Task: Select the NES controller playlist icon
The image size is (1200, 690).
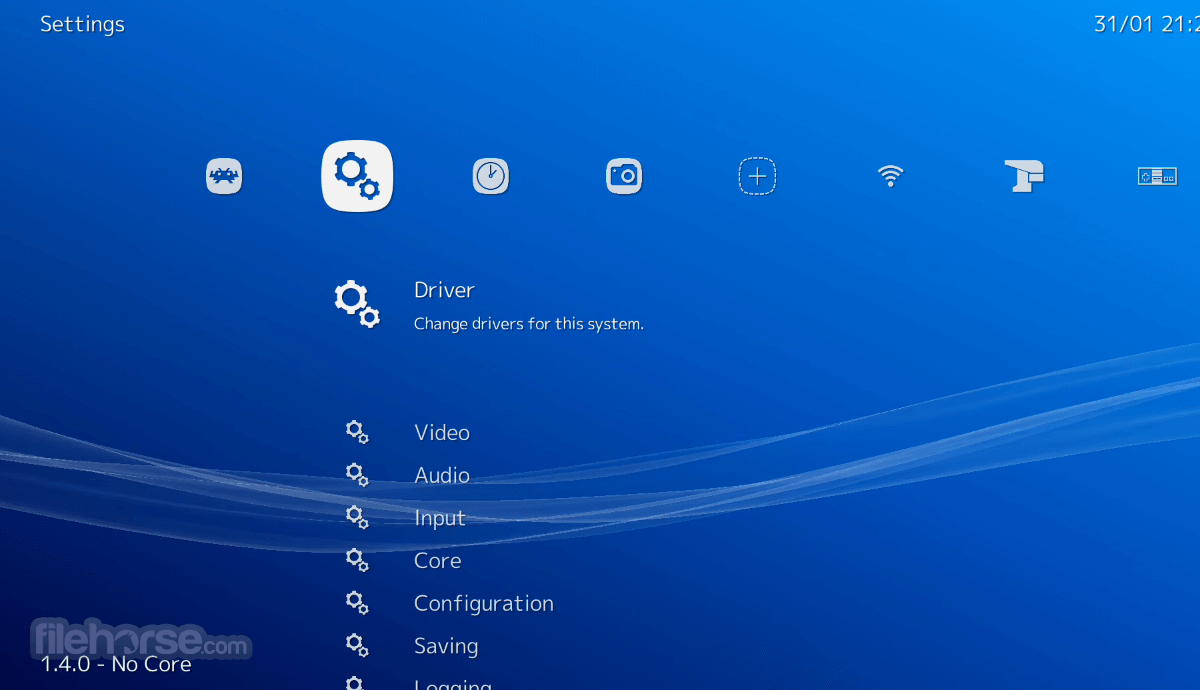Action: point(1157,177)
